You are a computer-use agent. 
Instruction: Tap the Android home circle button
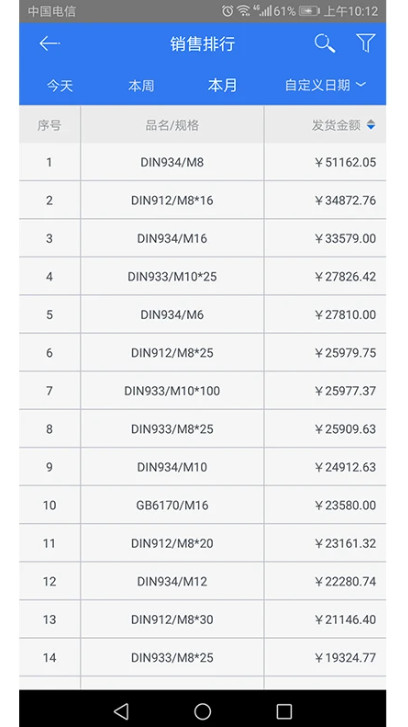[x=203, y=711]
